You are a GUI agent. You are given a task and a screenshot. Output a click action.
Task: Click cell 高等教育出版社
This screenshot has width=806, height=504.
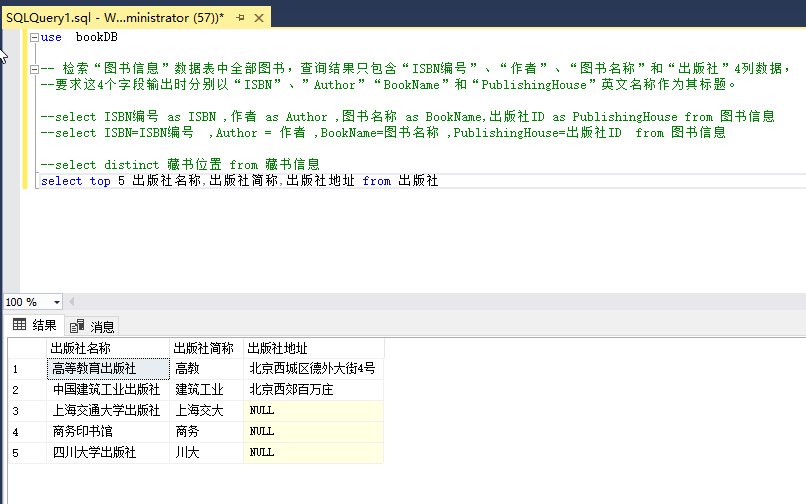click(x=108, y=369)
